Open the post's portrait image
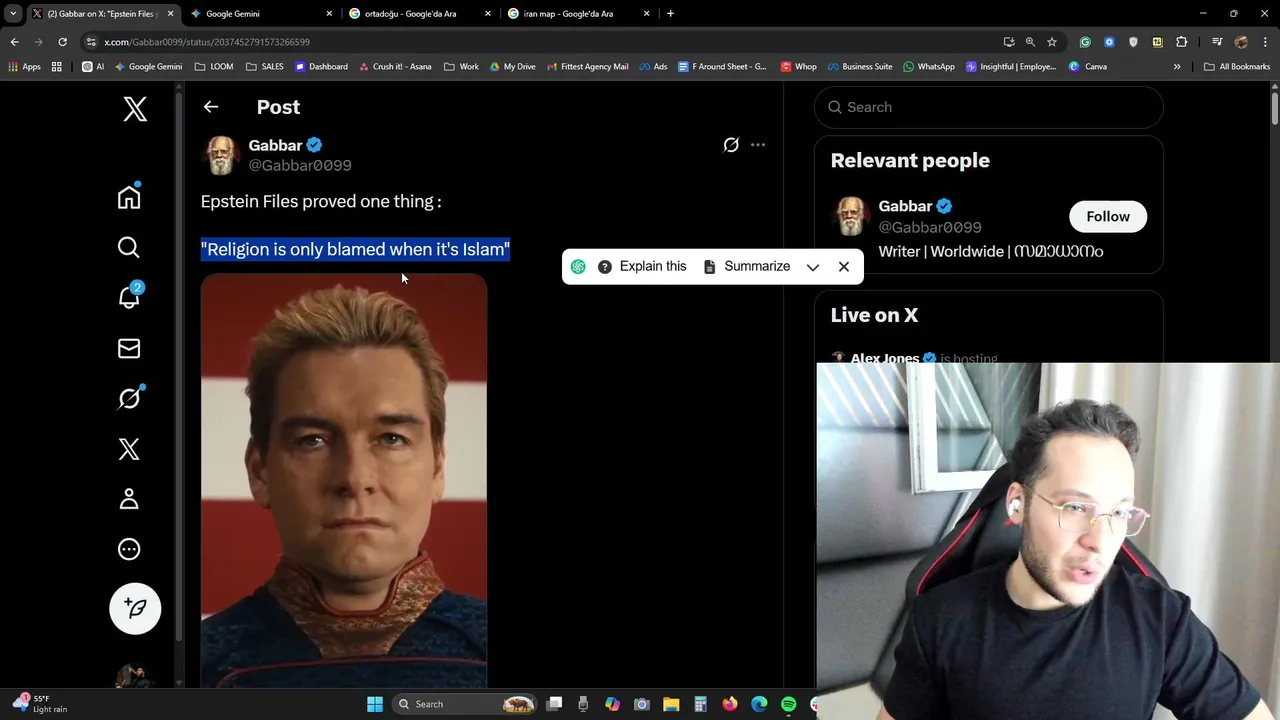 (344, 481)
